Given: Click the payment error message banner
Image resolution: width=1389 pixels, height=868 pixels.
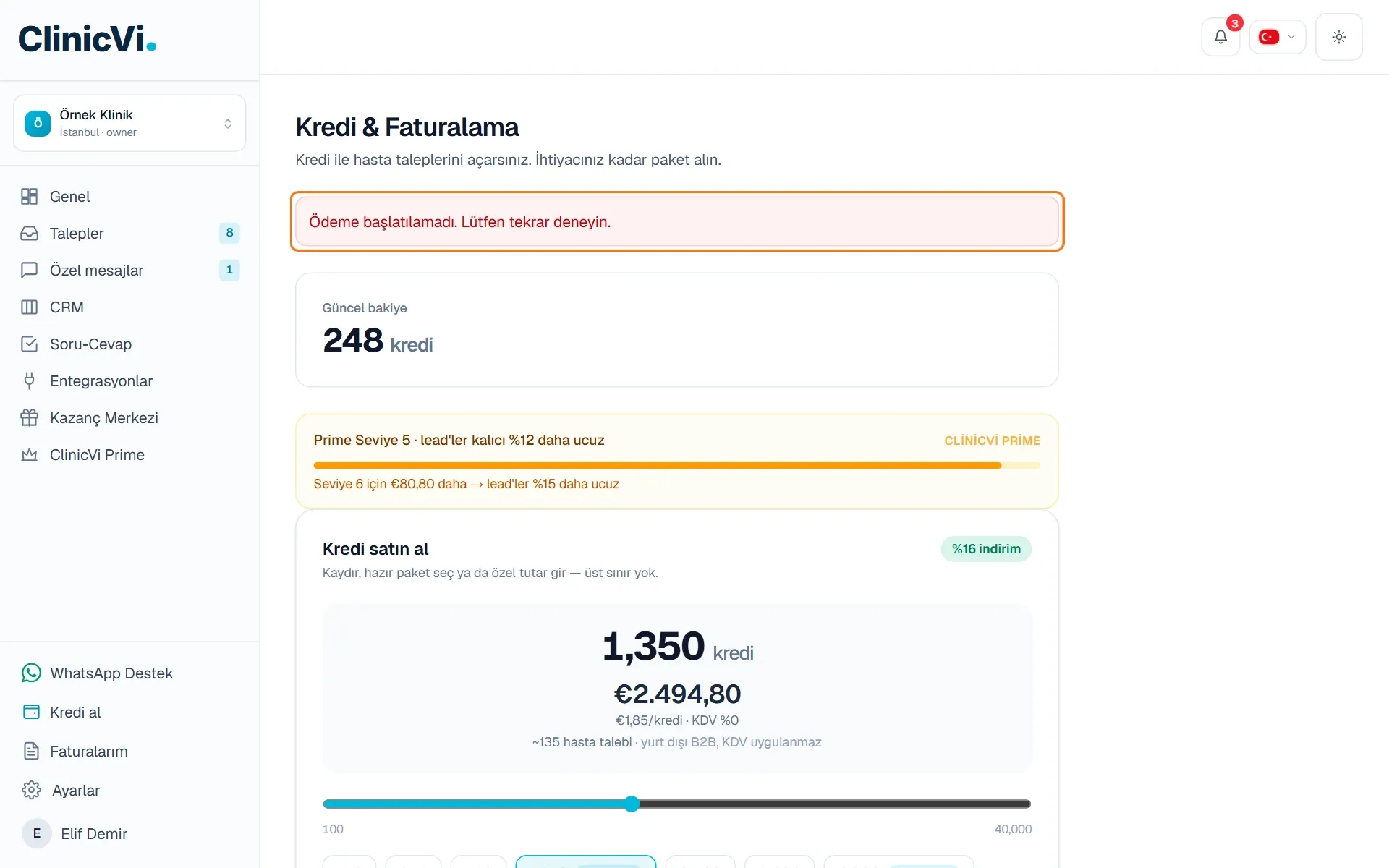Looking at the screenshot, I should (676, 222).
